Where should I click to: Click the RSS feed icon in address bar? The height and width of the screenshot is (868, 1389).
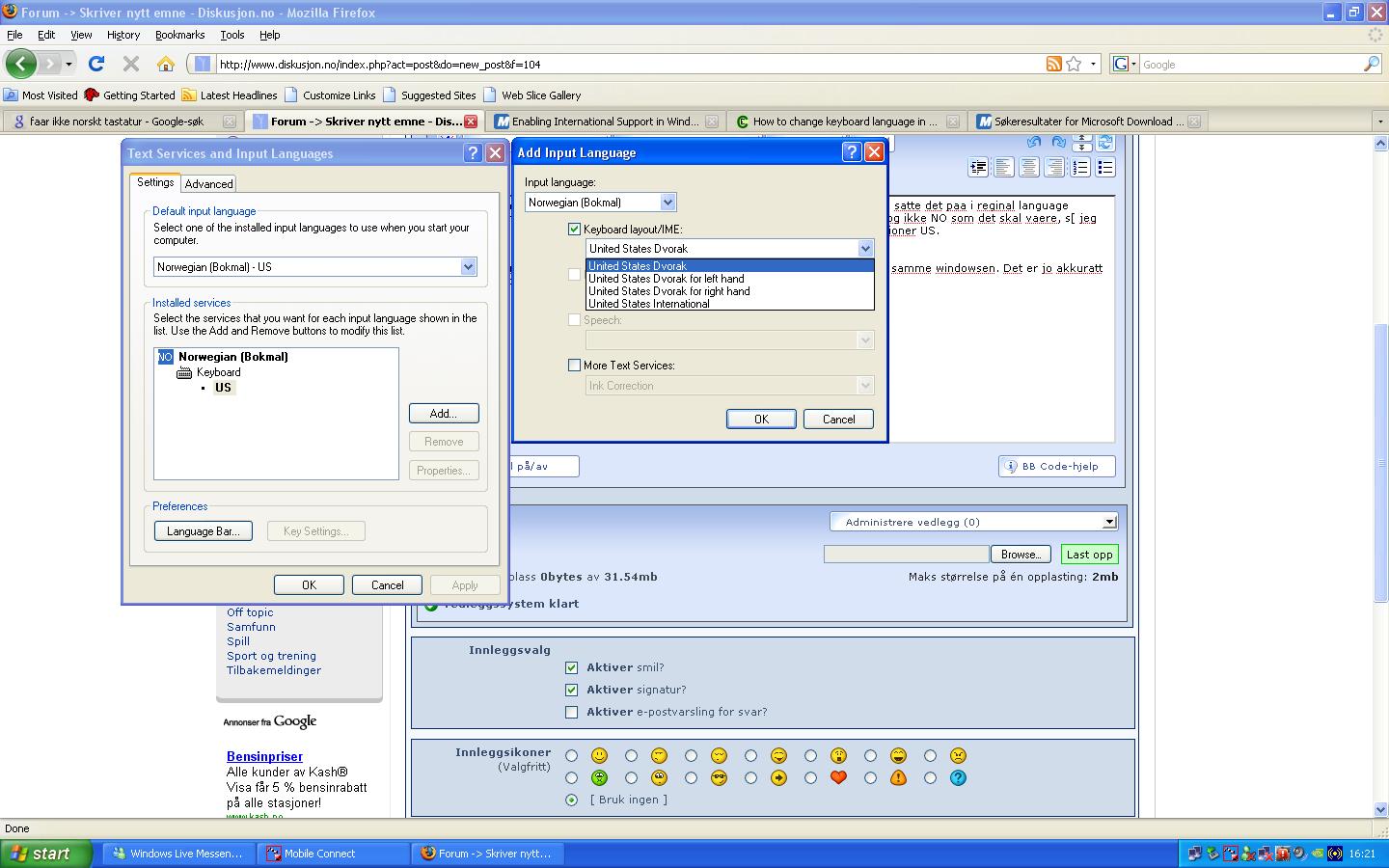1054,64
